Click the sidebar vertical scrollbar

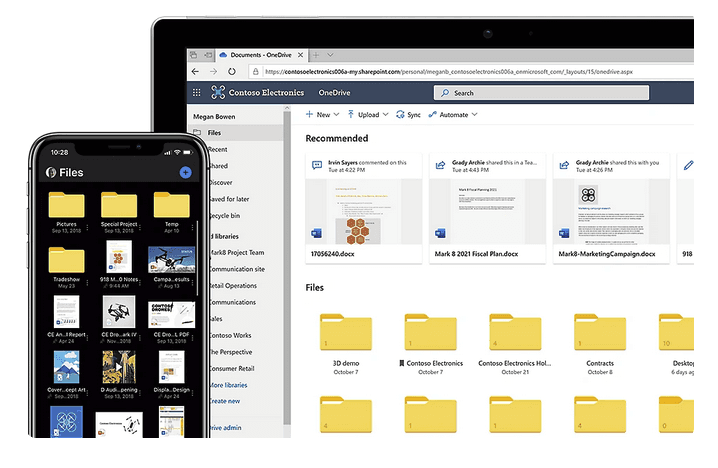tap(287, 266)
